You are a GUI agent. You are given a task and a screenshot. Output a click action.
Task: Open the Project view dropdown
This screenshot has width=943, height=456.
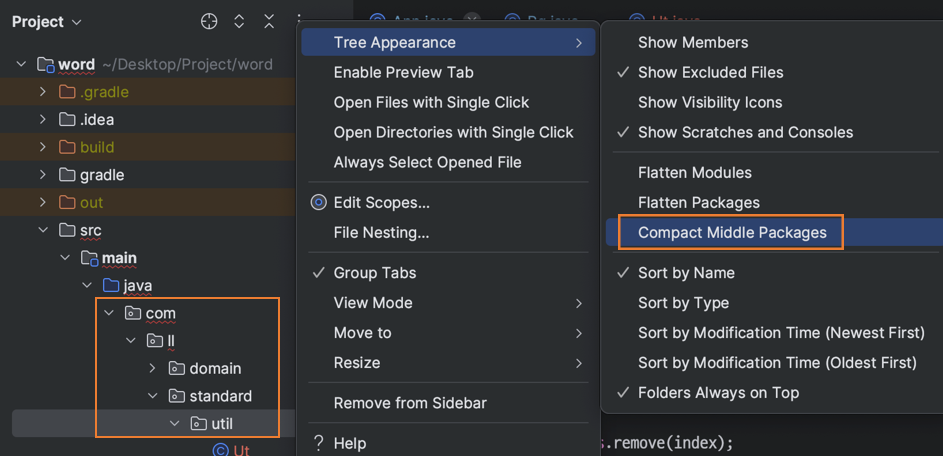(47, 21)
